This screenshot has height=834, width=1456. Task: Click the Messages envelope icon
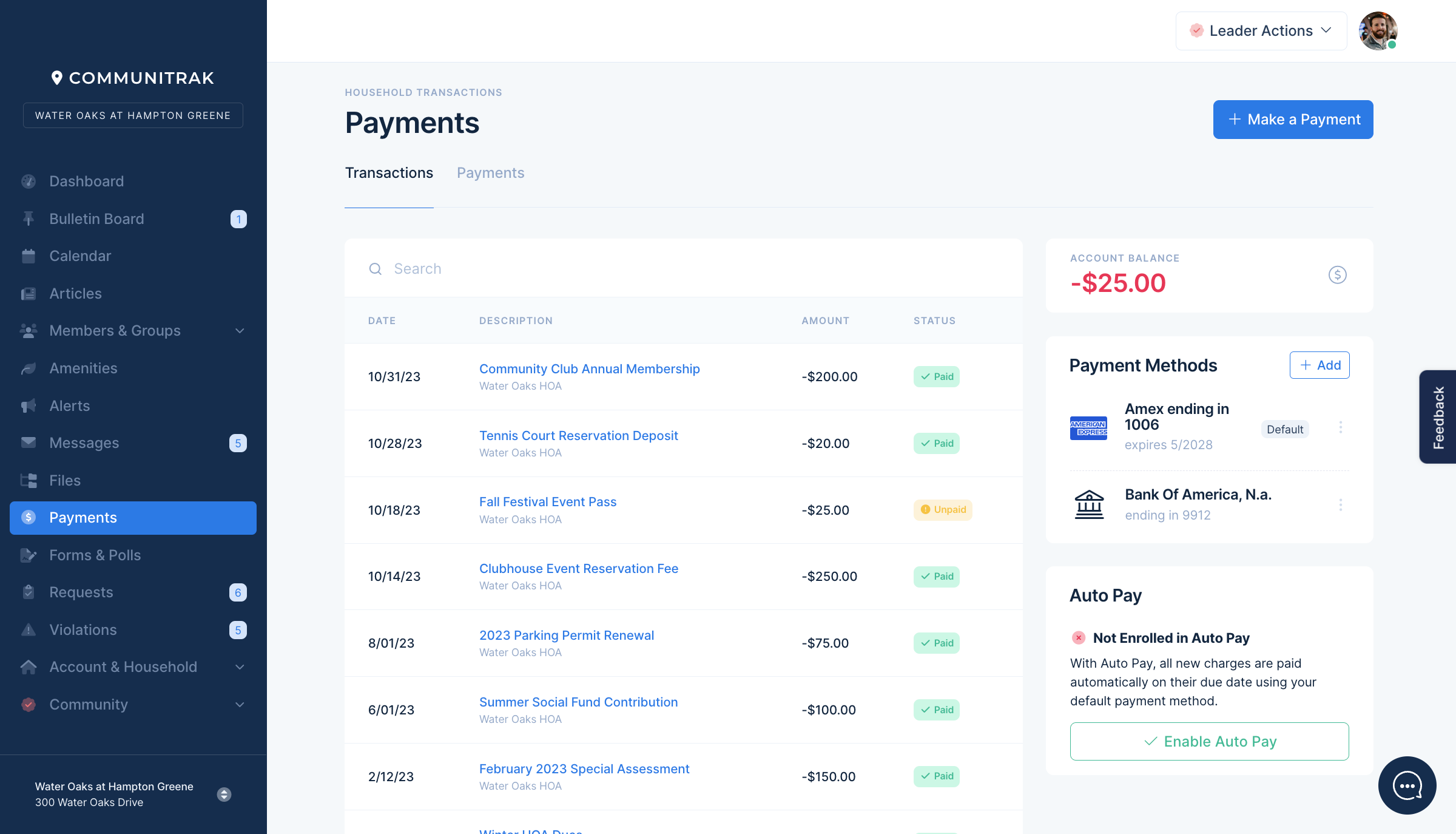(x=29, y=442)
